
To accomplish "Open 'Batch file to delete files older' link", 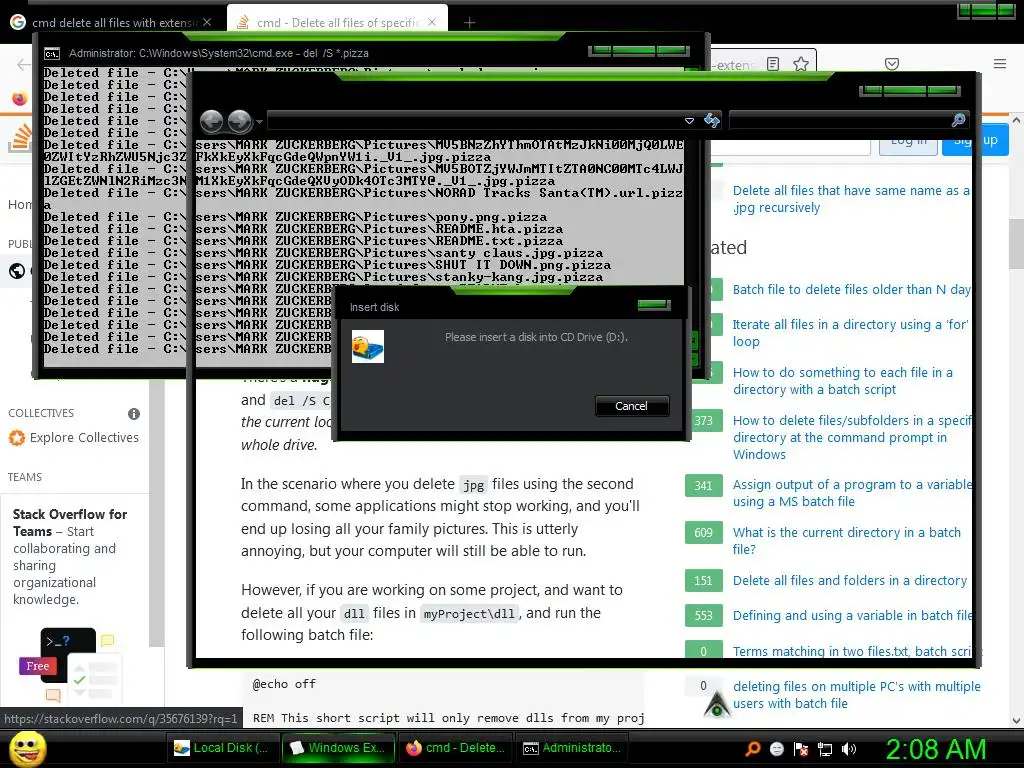I will click(x=852, y=289).
